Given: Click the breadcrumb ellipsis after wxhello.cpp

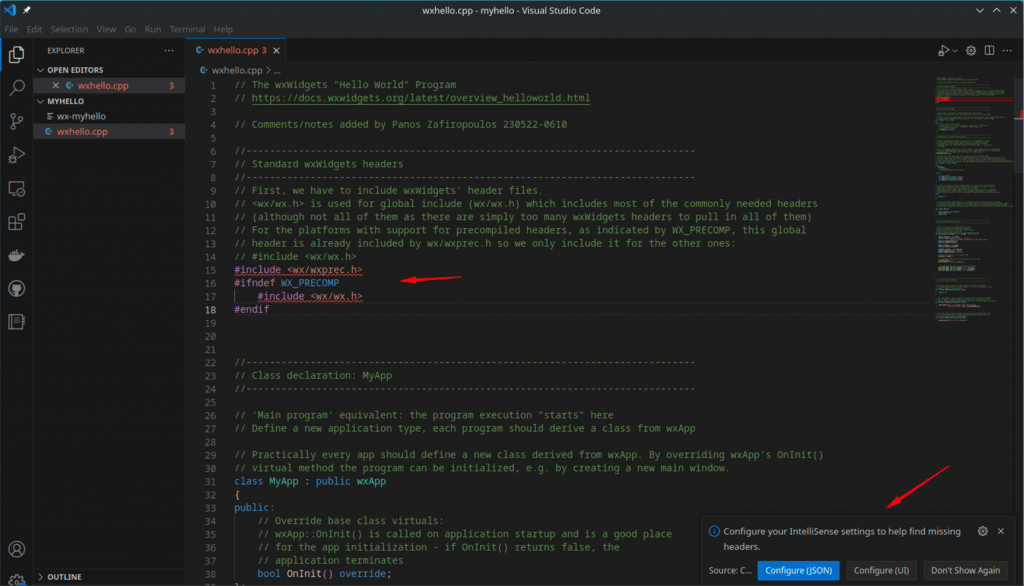Looking at the screenshot, I should (x=278, y=71).
